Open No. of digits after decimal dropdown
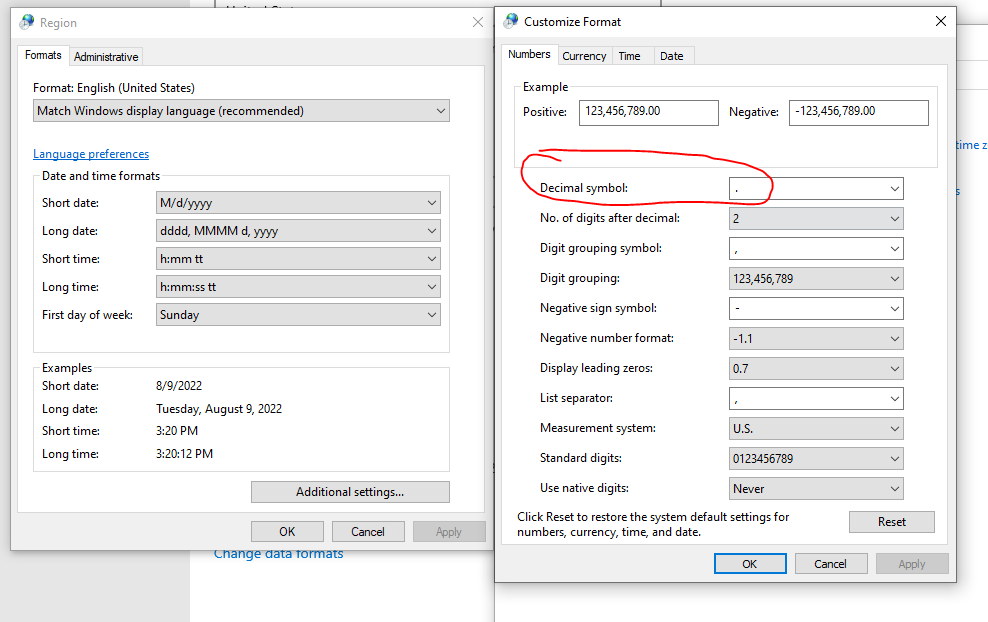This screenshot has height=622, width=988. pos(816,219)
